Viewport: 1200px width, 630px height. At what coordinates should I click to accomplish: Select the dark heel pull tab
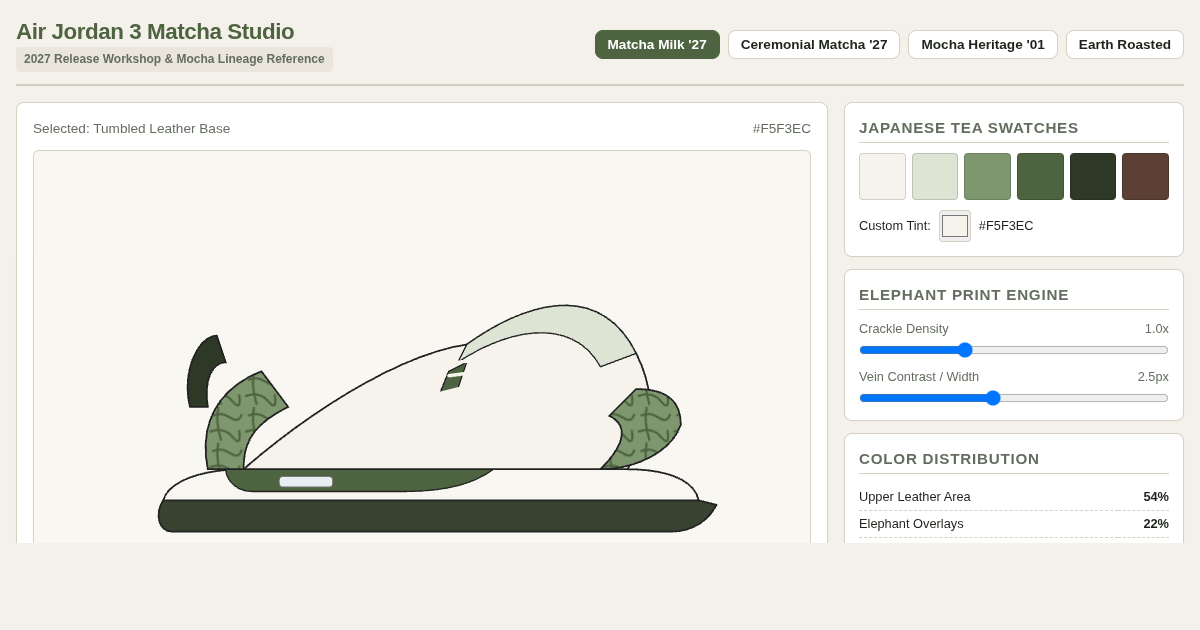click(x=203, y=372)
